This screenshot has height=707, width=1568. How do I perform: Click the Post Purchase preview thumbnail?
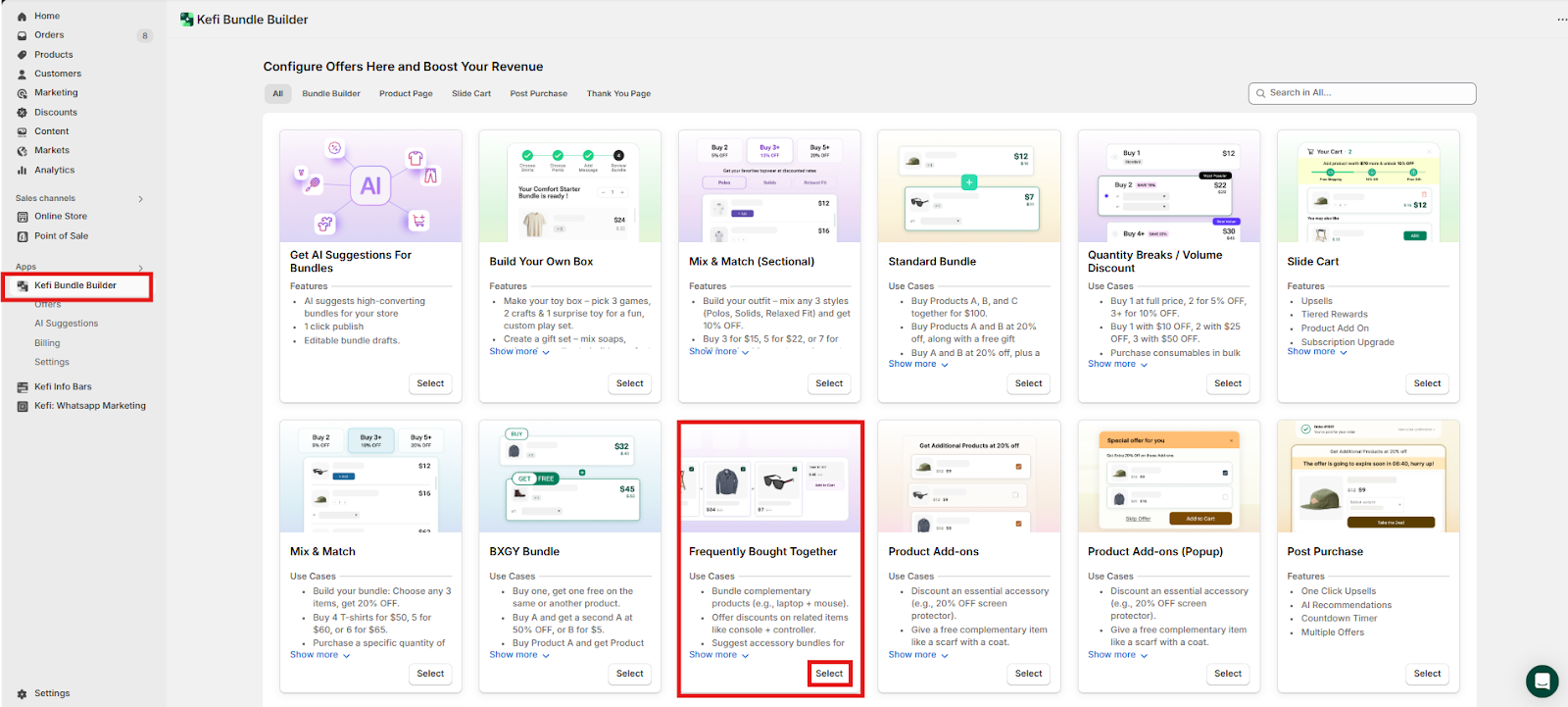pos(1368,478)
